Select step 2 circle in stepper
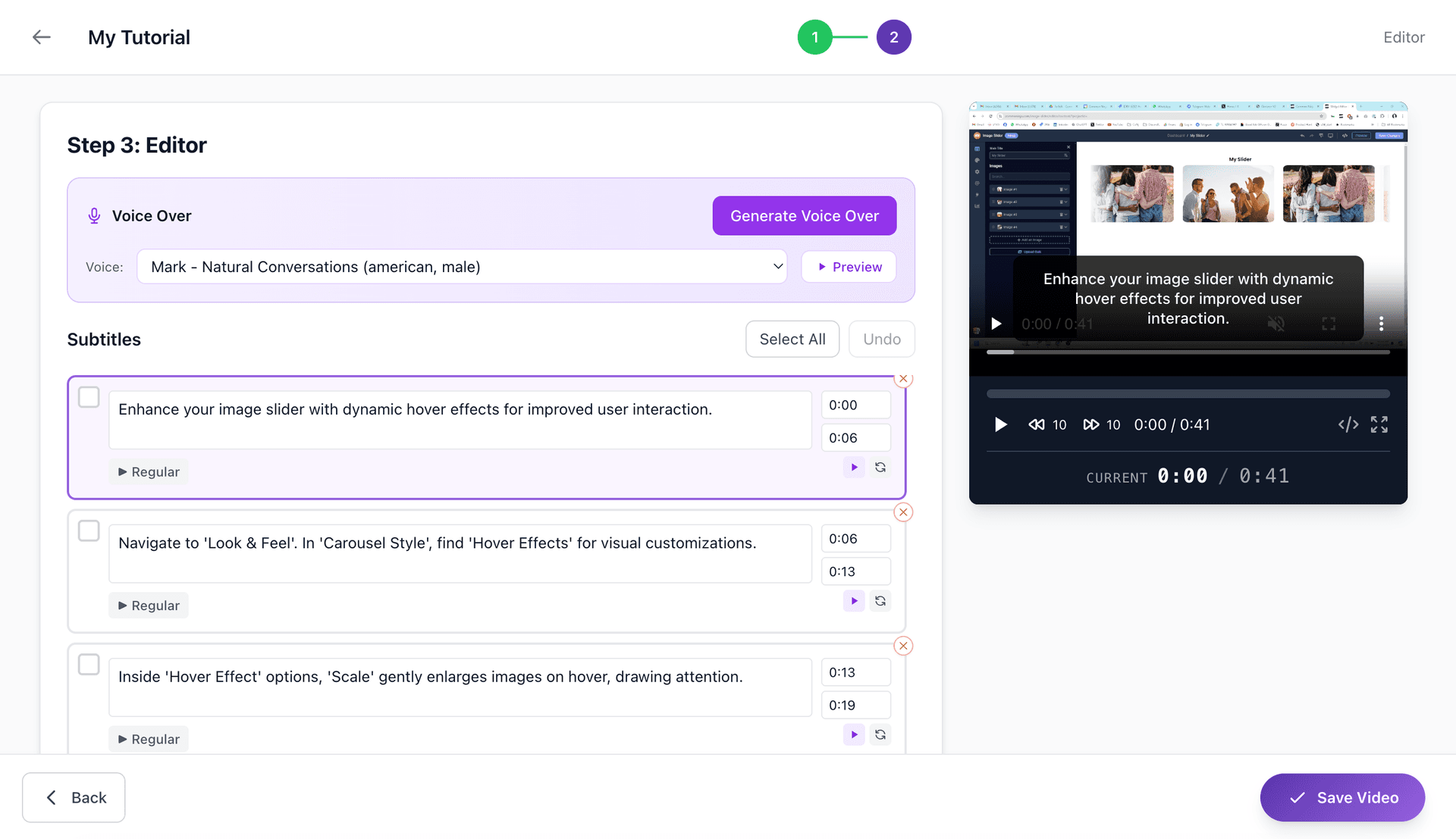 tap(893, 37)
